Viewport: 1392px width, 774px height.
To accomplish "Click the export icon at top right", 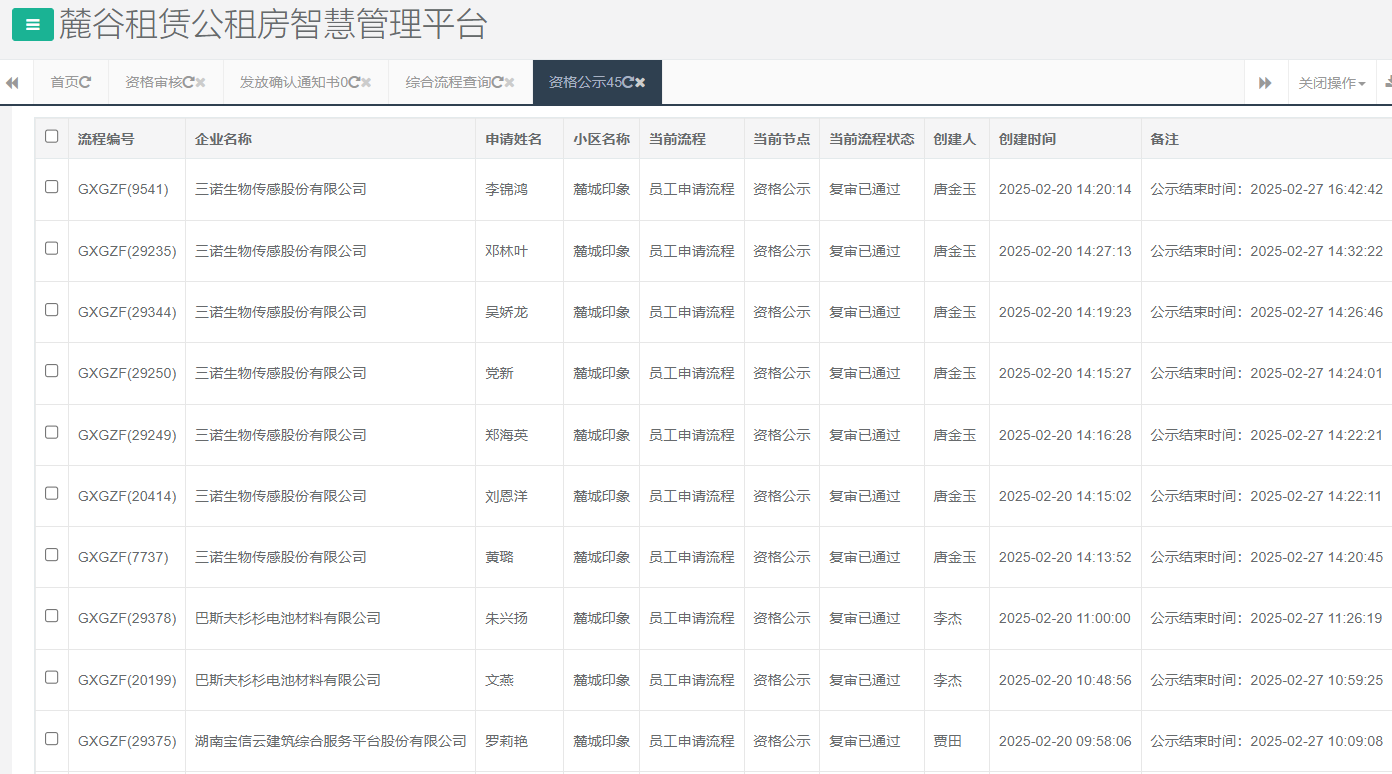I will point(1388,83).
